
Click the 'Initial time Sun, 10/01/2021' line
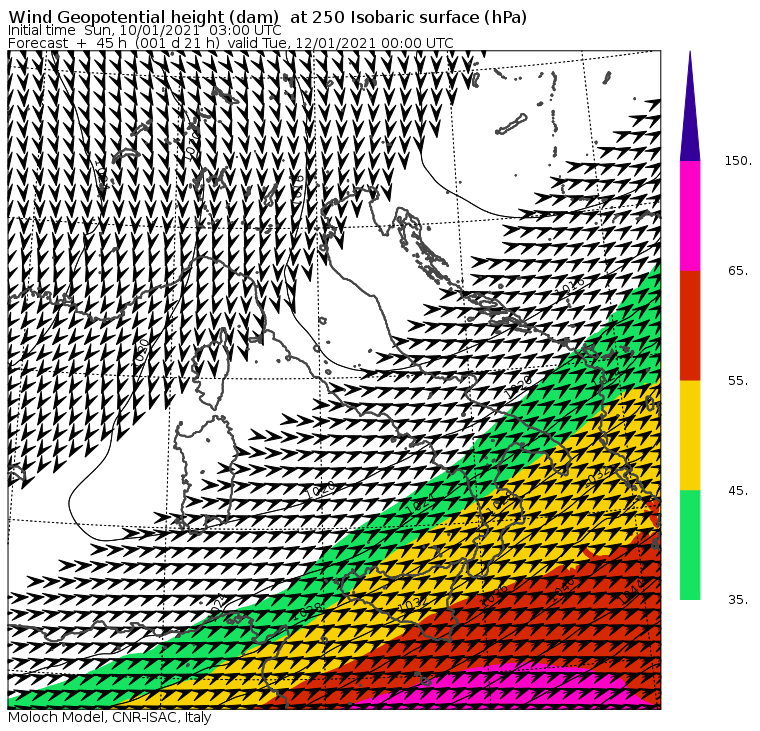[144, 30]
